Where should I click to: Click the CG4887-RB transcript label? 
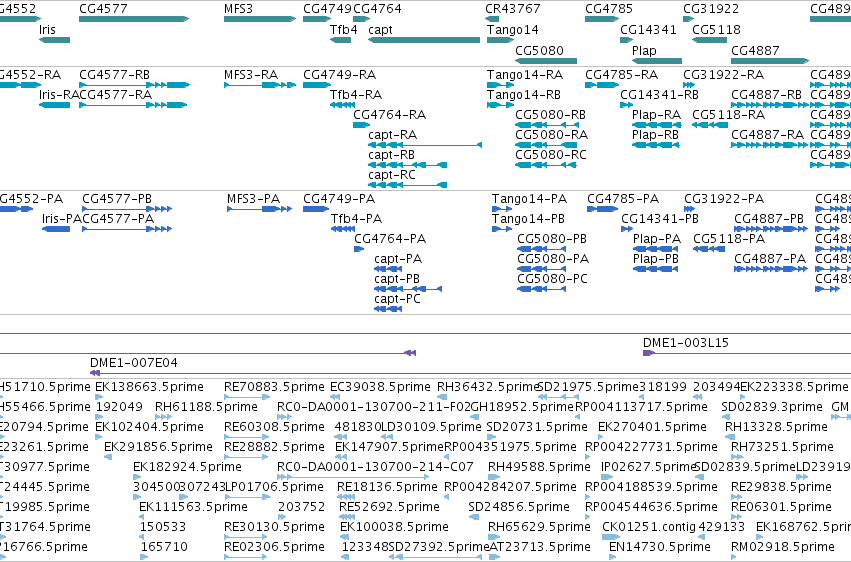tap(766, 94)
